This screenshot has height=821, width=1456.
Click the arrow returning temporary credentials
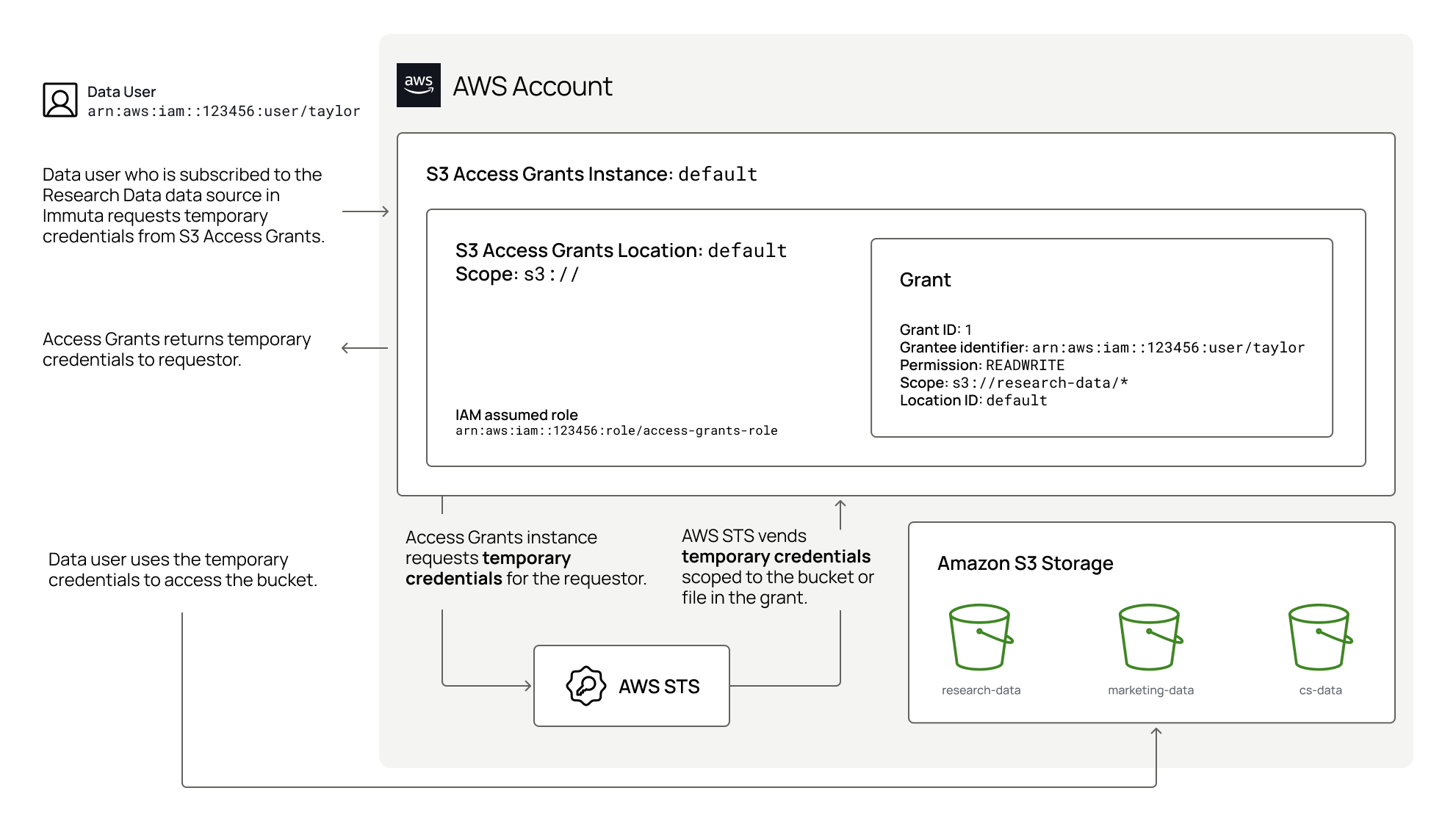364,348
